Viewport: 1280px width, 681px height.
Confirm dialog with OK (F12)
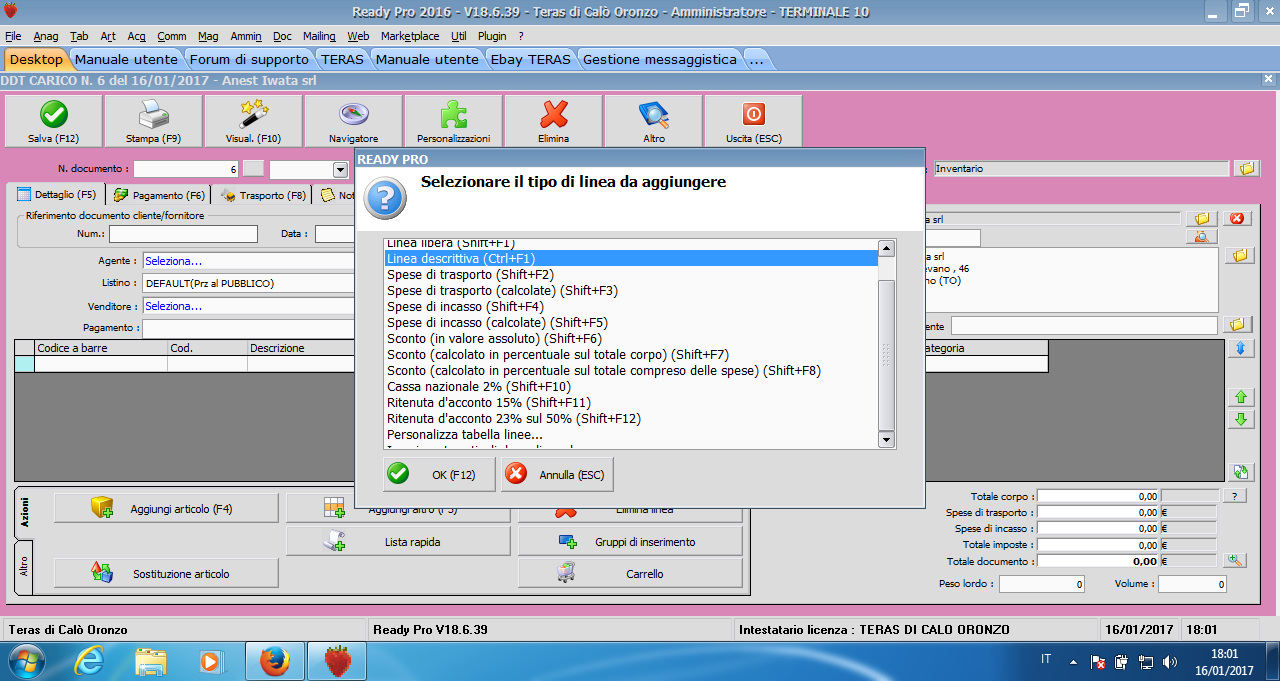coord(439,474)
